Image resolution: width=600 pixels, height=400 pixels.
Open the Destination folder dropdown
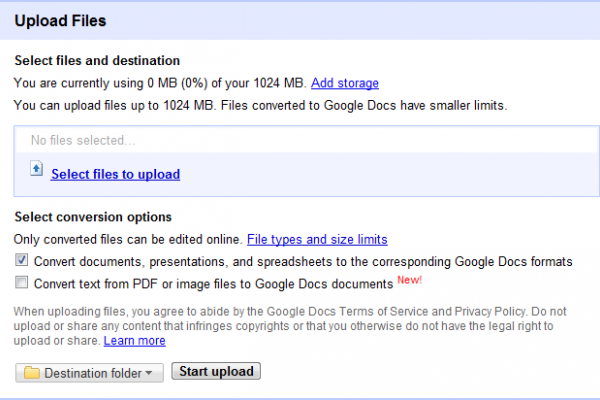tap(90, 373)
